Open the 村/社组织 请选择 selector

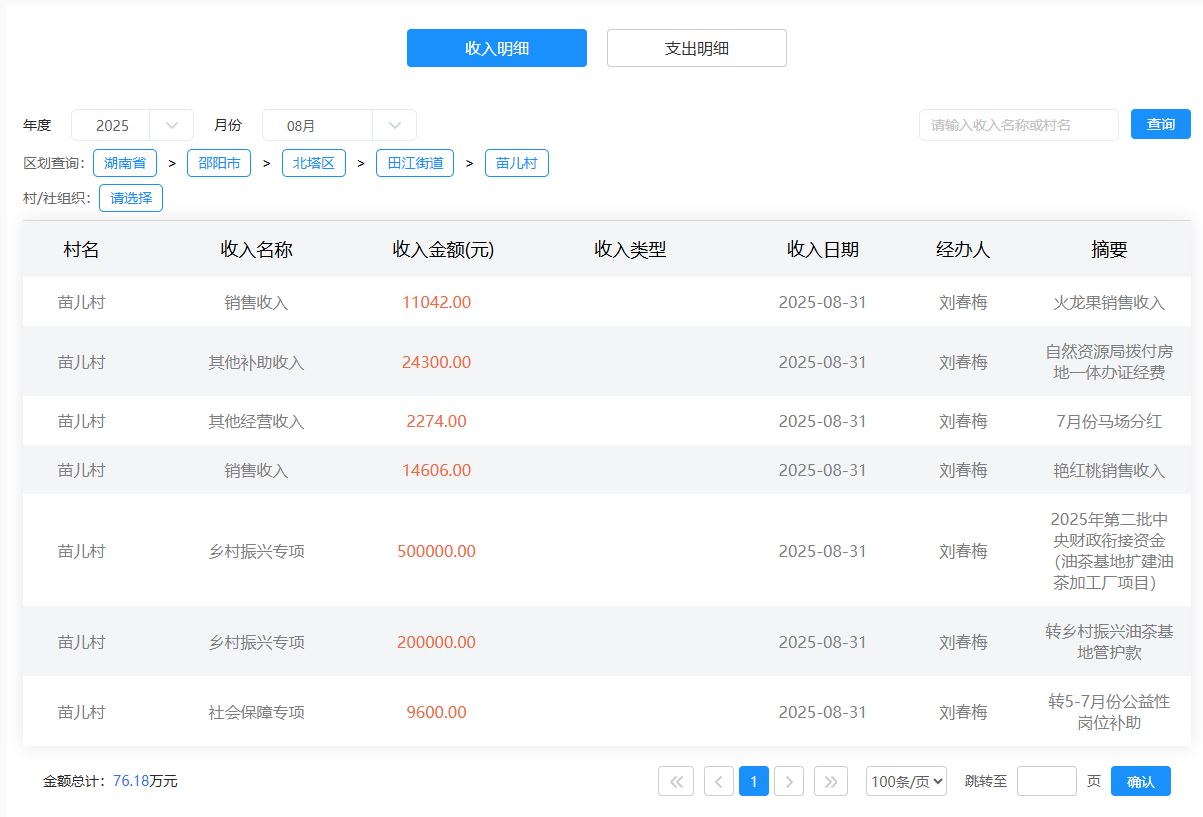tap(131, 198)
